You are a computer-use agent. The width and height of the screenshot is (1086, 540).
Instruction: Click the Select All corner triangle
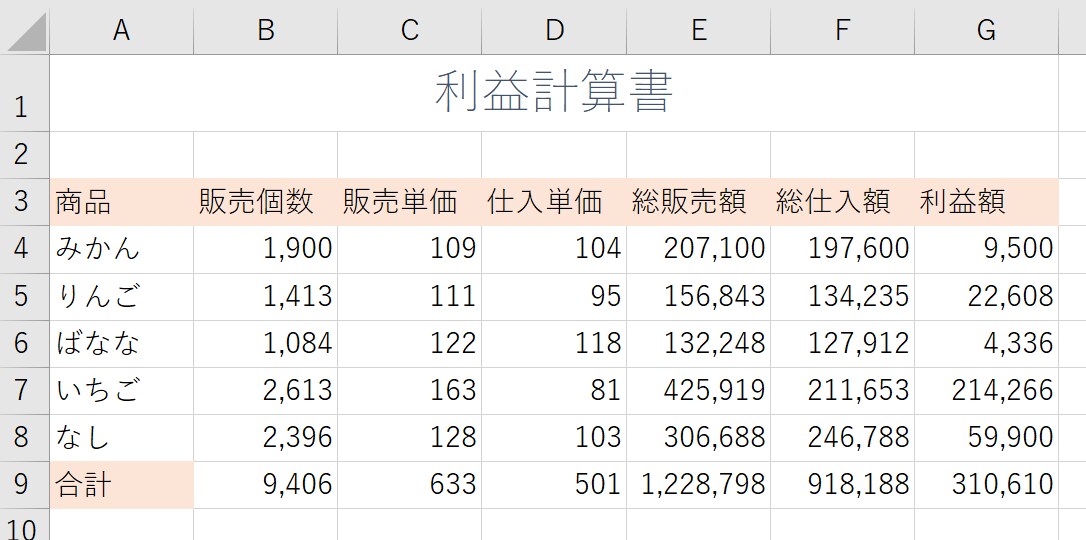coord(25,31)
